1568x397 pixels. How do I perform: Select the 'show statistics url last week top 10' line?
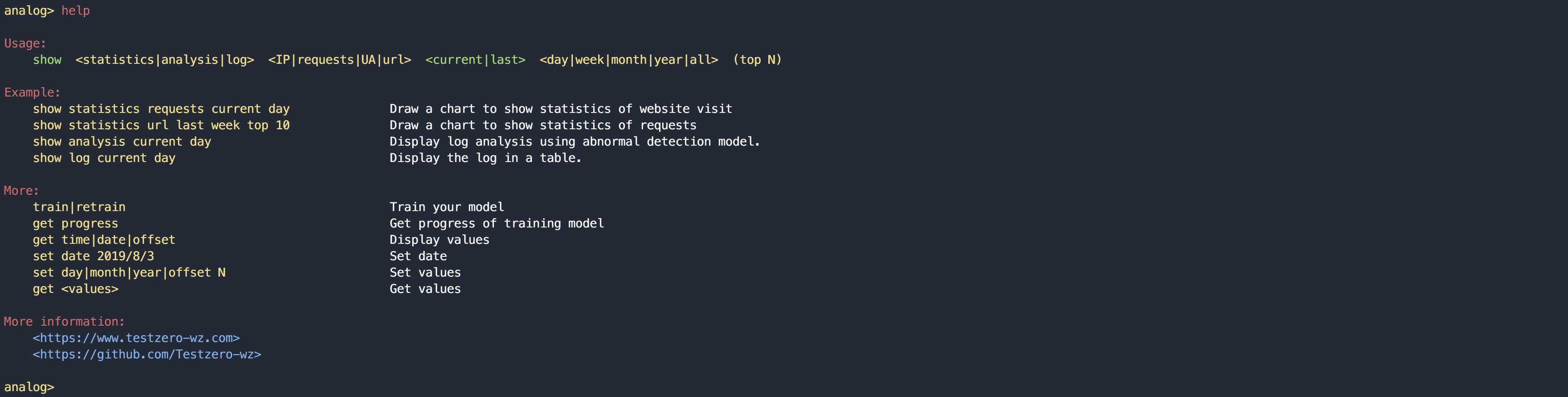click(x=161, y=125)
